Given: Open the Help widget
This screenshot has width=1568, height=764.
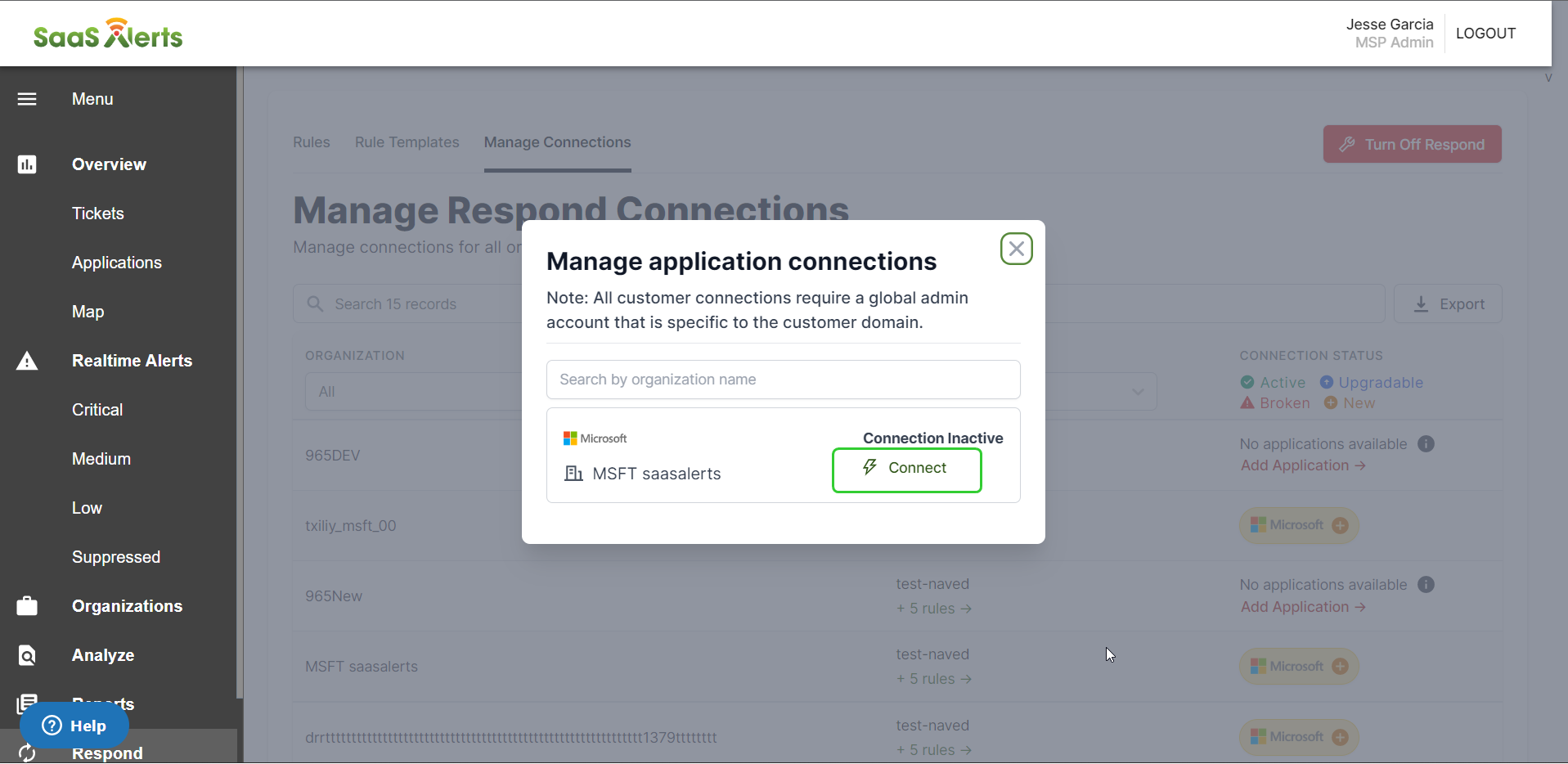Looking at the screenshot, I should click(74, 726).
